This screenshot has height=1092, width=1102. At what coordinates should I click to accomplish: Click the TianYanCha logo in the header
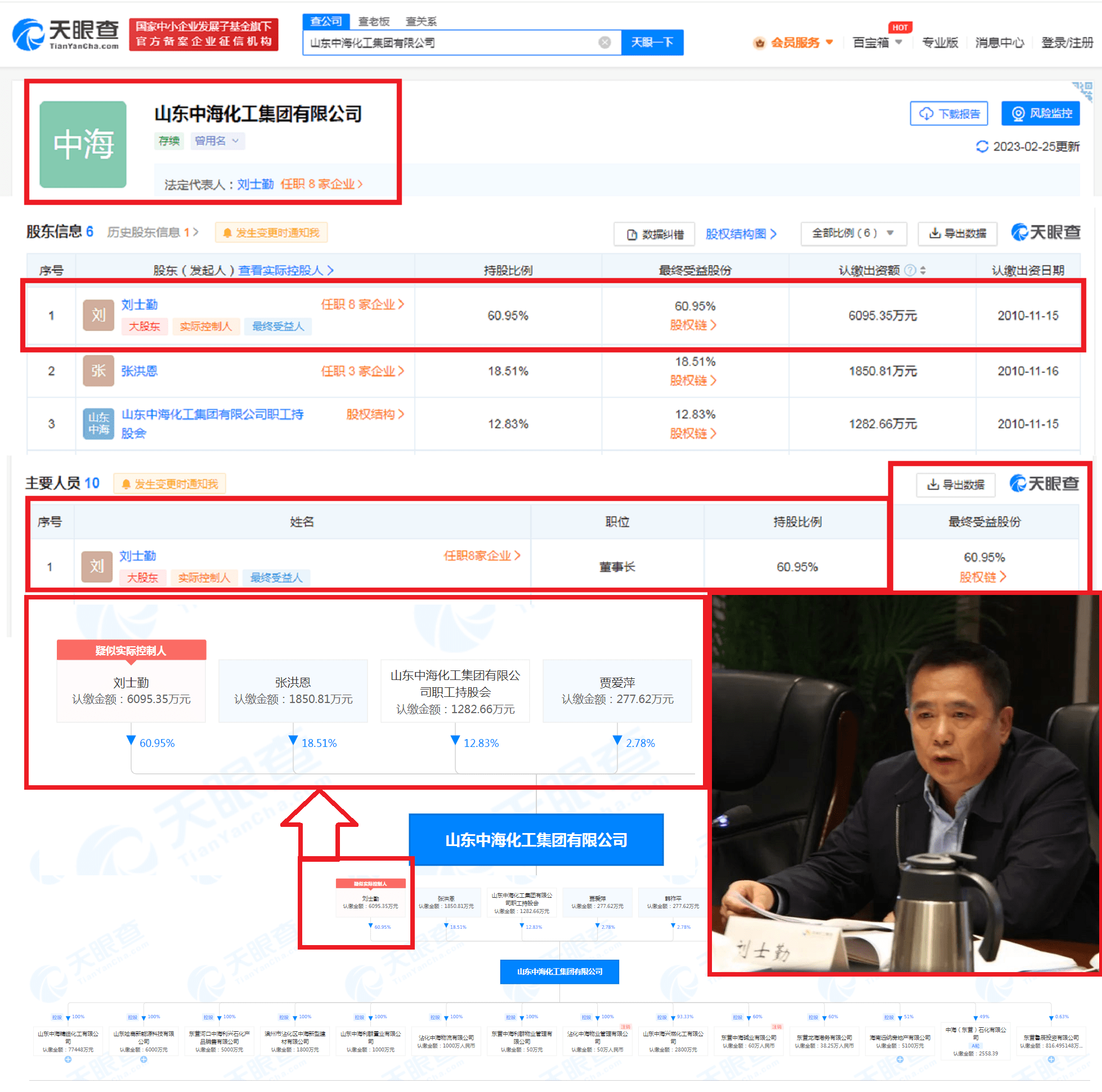tap(66, 34)
